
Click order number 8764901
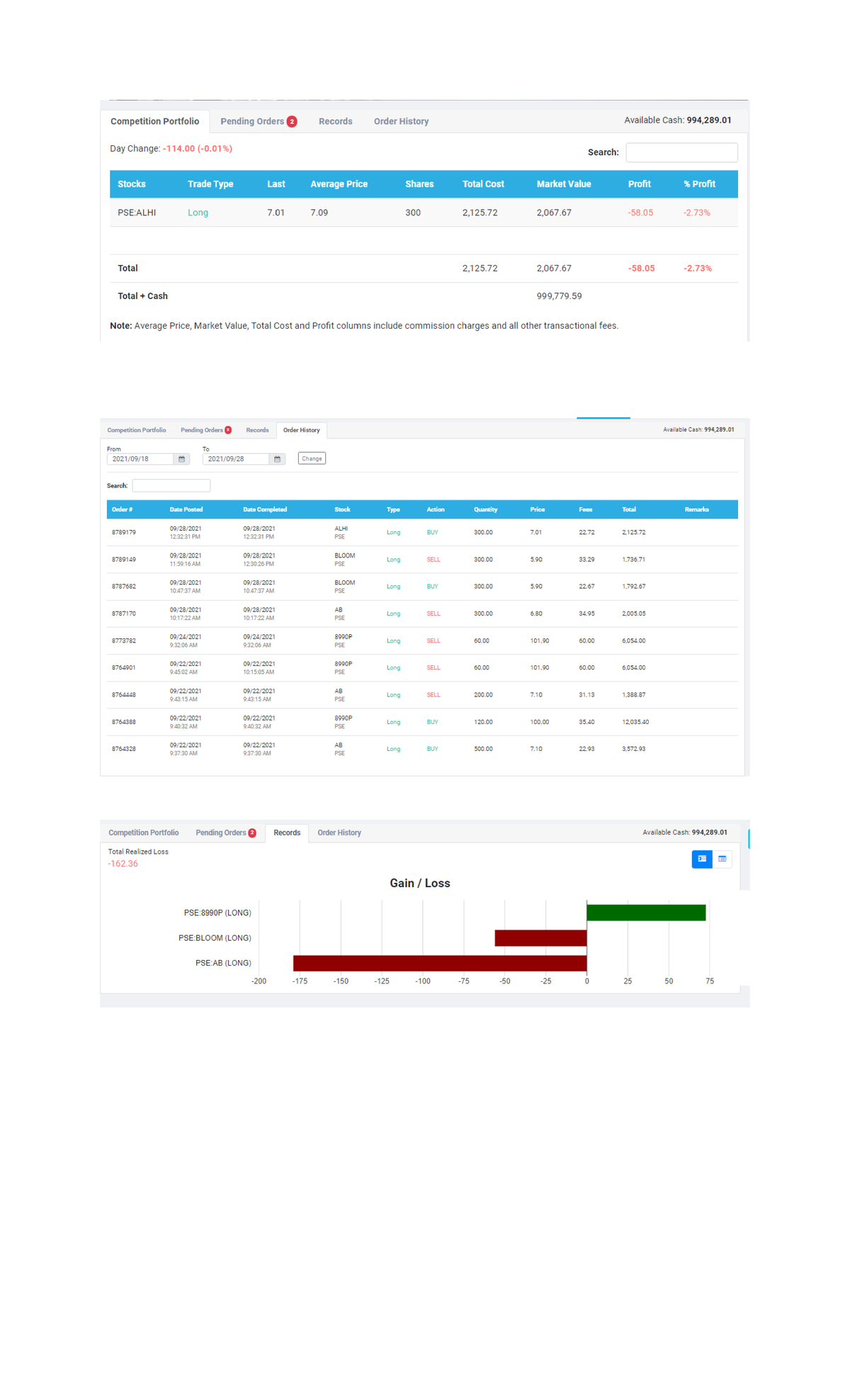click(x=124, y=667)
